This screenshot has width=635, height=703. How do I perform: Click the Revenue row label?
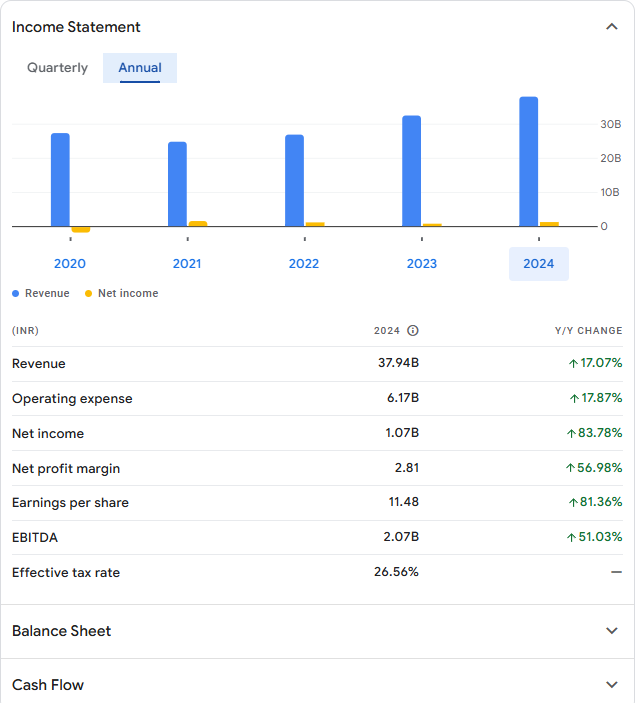pyautogui.click(x=39, y=364)
